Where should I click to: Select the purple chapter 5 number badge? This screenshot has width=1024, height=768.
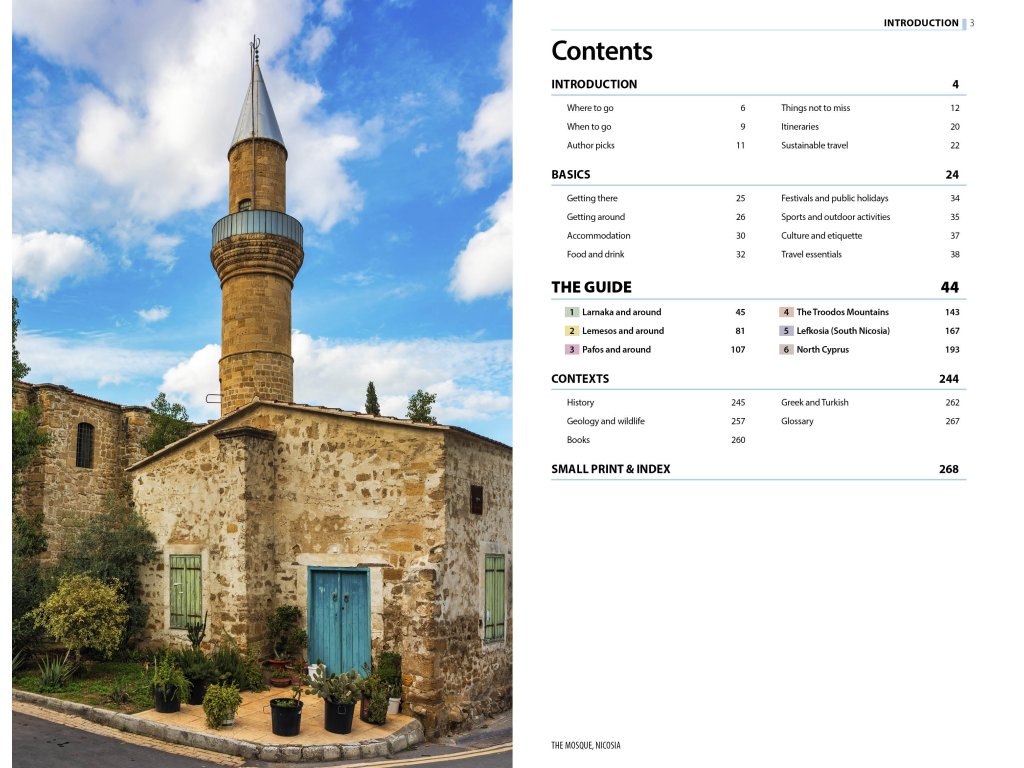point(786,331)
